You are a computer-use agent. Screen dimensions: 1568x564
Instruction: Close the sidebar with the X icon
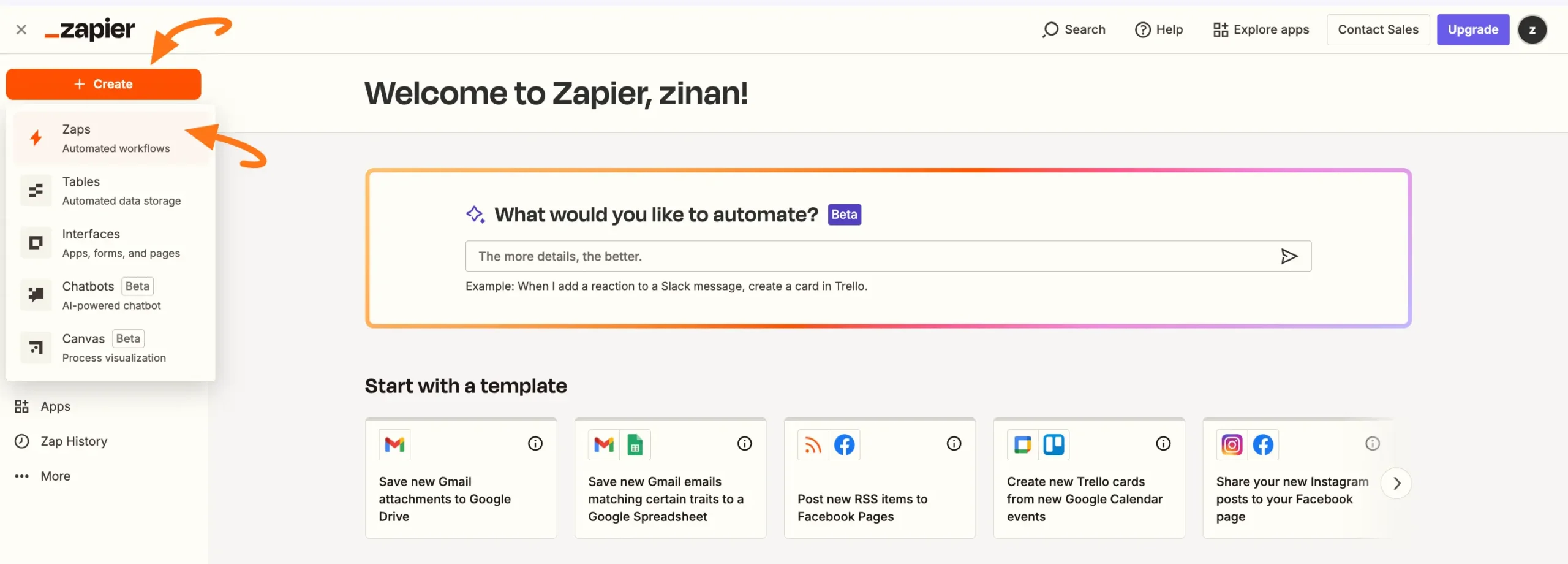tap(21, 29)
